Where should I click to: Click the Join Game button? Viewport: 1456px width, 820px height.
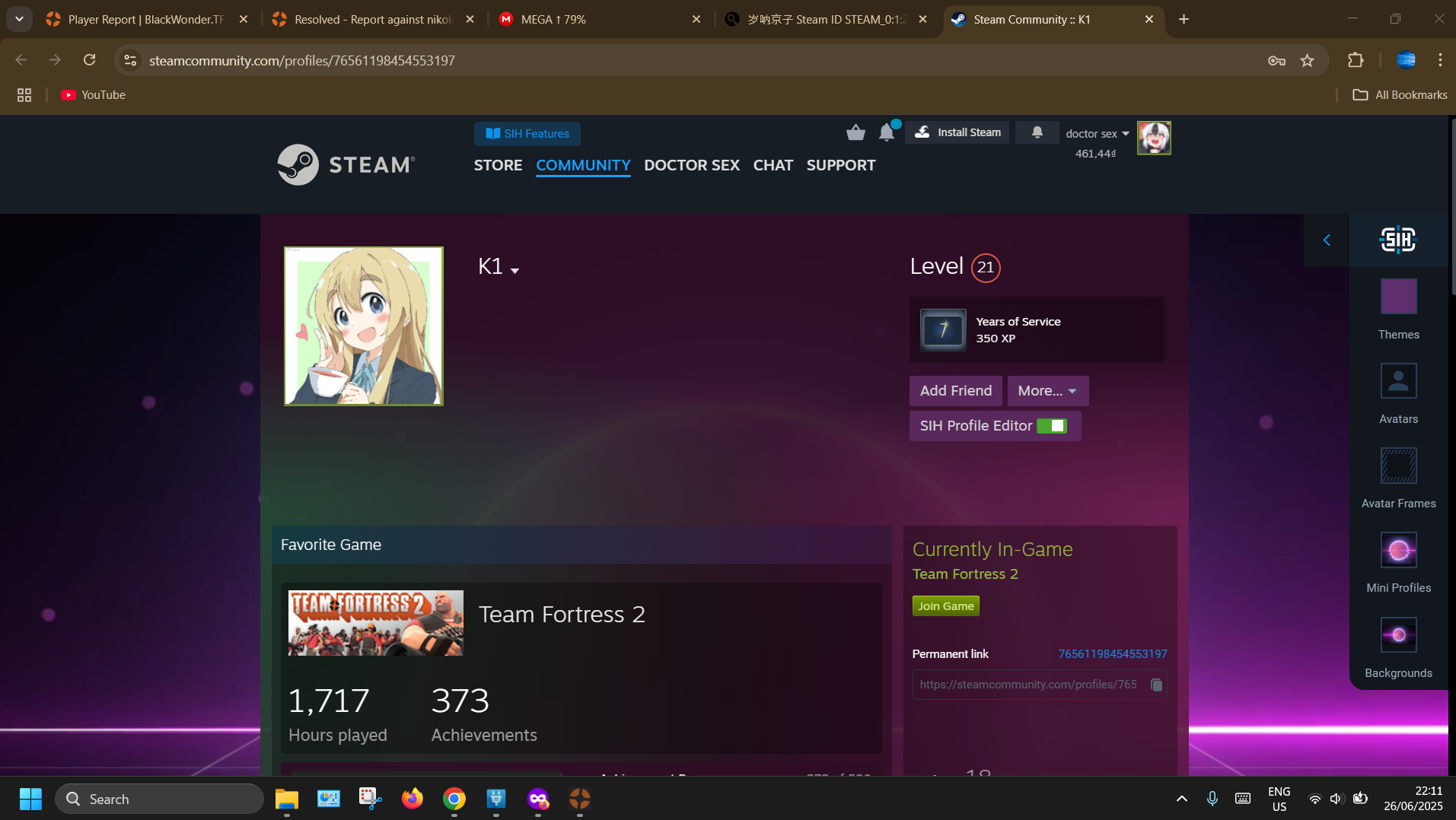[946, 606]
